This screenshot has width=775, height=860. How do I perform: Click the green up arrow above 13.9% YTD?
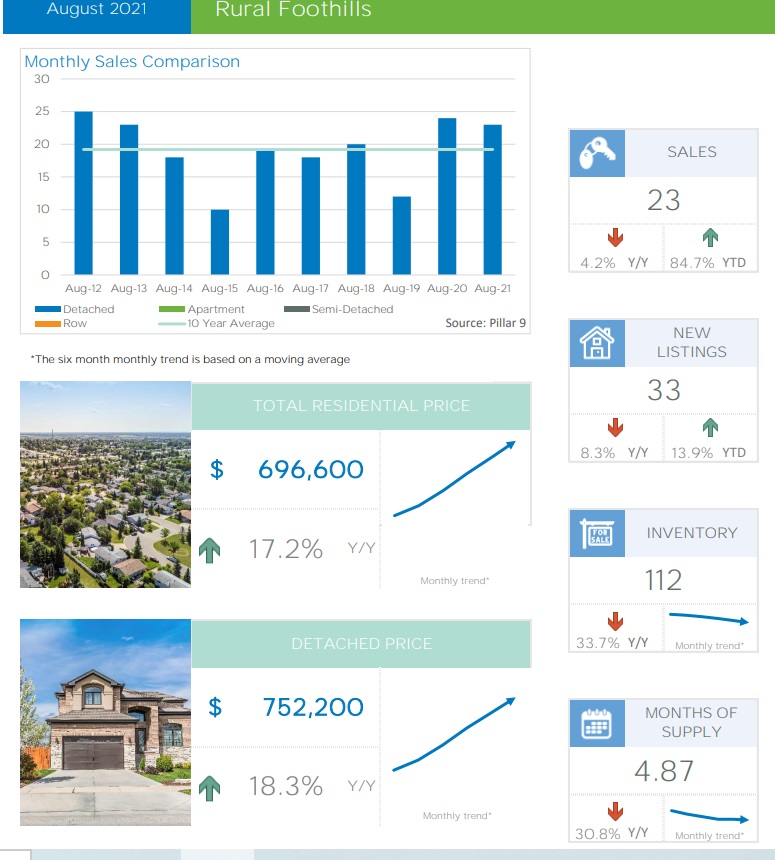coord(710,428)
